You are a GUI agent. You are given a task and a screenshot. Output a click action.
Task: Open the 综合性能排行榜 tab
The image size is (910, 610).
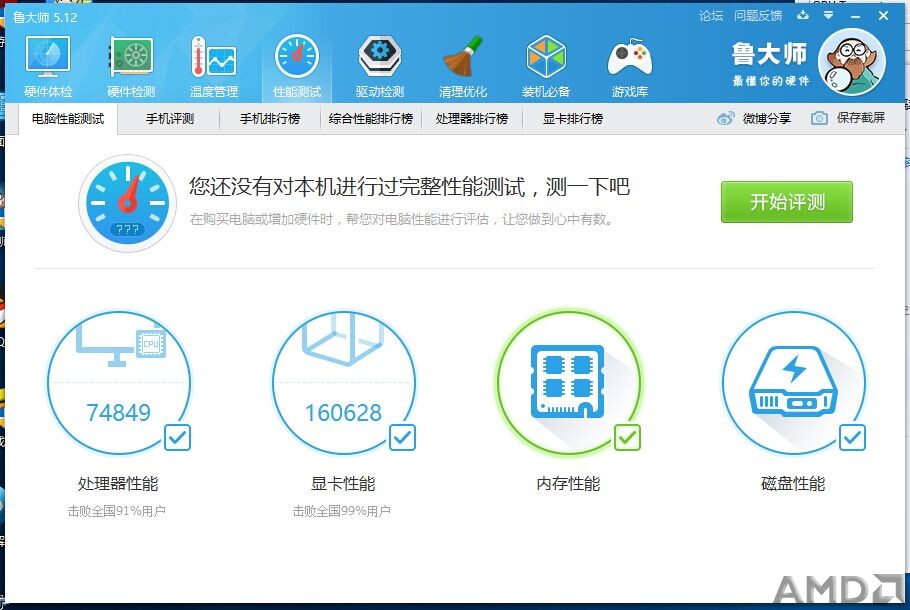click(370, 119)
